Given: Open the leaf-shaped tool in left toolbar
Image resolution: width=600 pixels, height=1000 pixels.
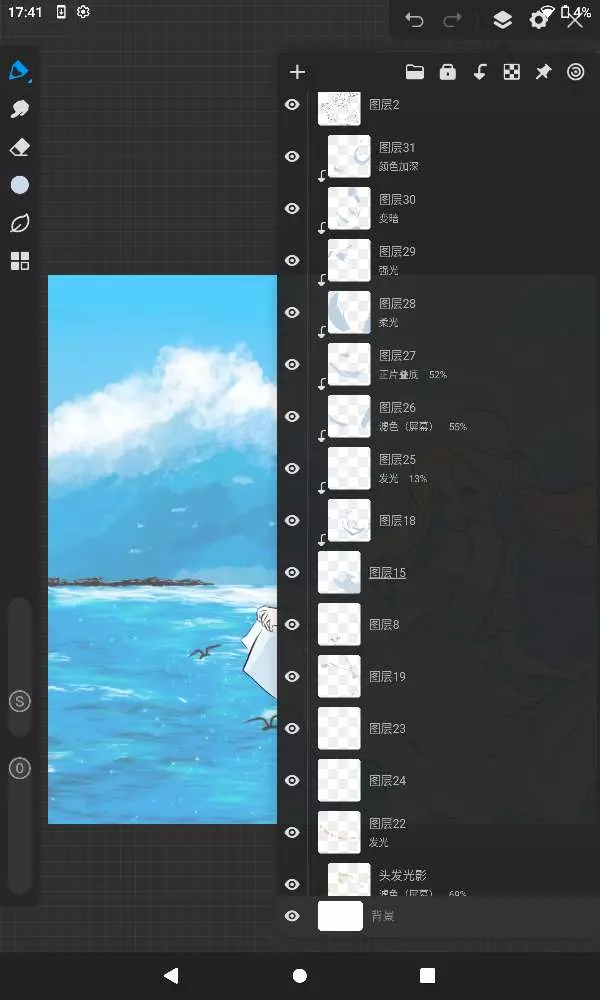Looking at the screenshot, I should [x=20, y=223].
